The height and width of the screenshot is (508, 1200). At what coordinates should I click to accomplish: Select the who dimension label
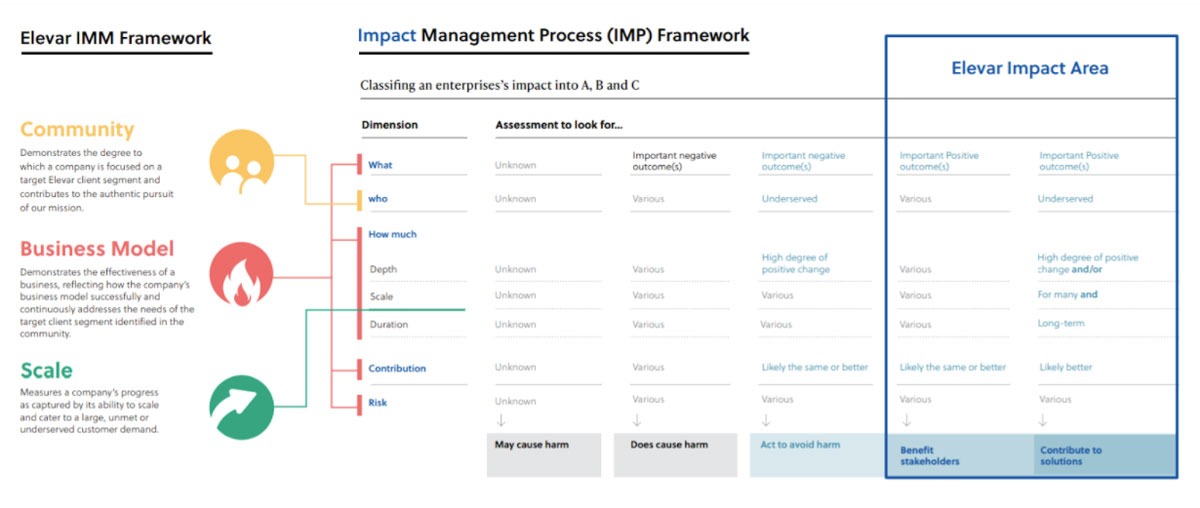(378, 199)
